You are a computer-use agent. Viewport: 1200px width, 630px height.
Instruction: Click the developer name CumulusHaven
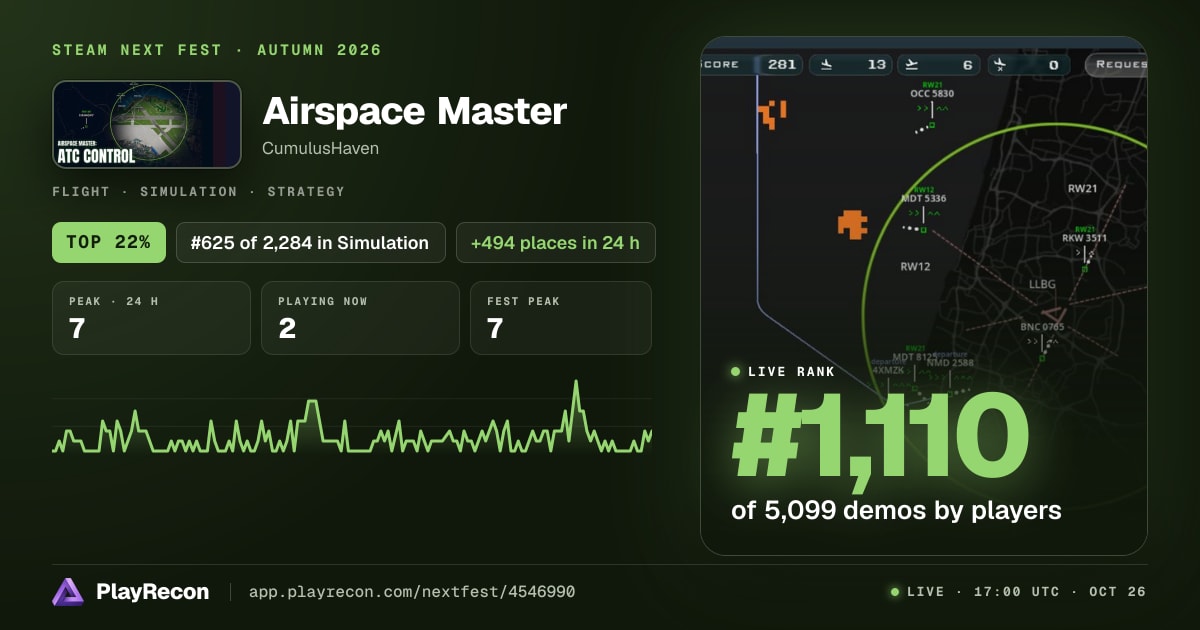point(321,148)
